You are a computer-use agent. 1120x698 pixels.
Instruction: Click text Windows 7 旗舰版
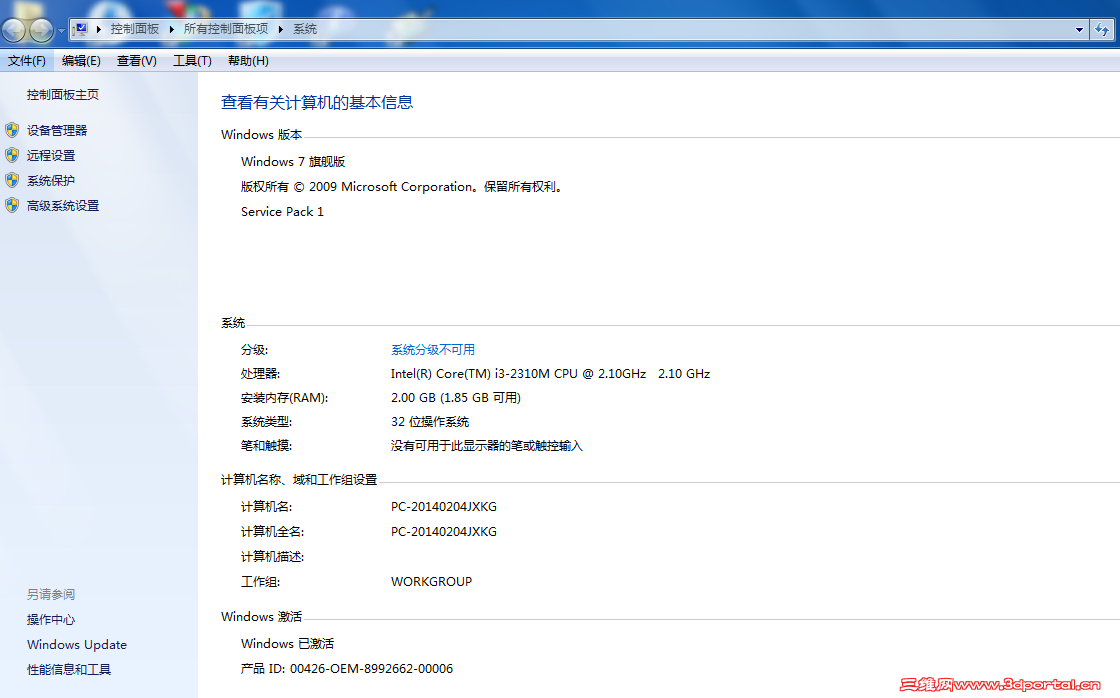tap(293, 161)
